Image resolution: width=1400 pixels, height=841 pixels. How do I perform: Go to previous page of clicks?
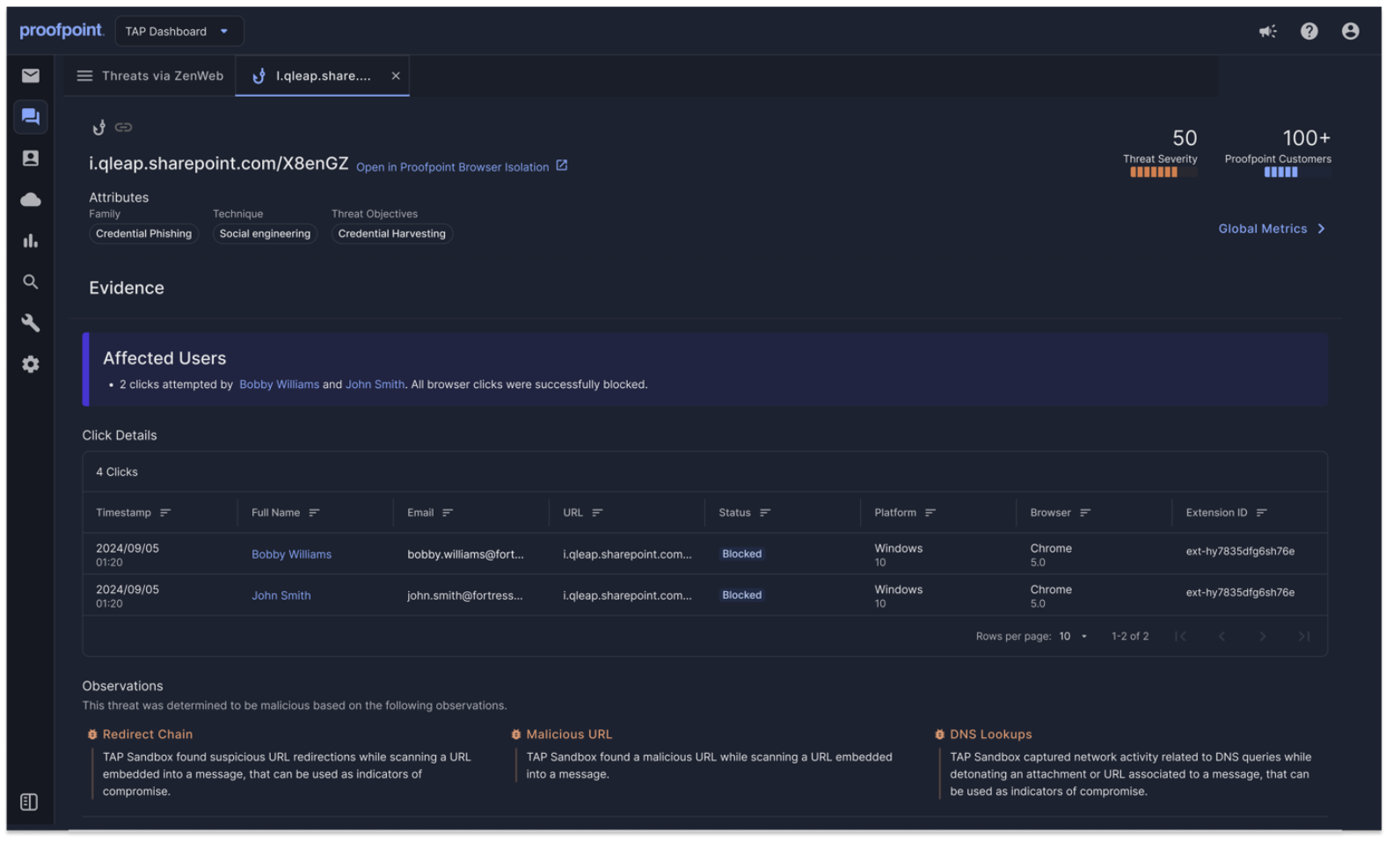pyautogui.click(x=1221, y=637)
